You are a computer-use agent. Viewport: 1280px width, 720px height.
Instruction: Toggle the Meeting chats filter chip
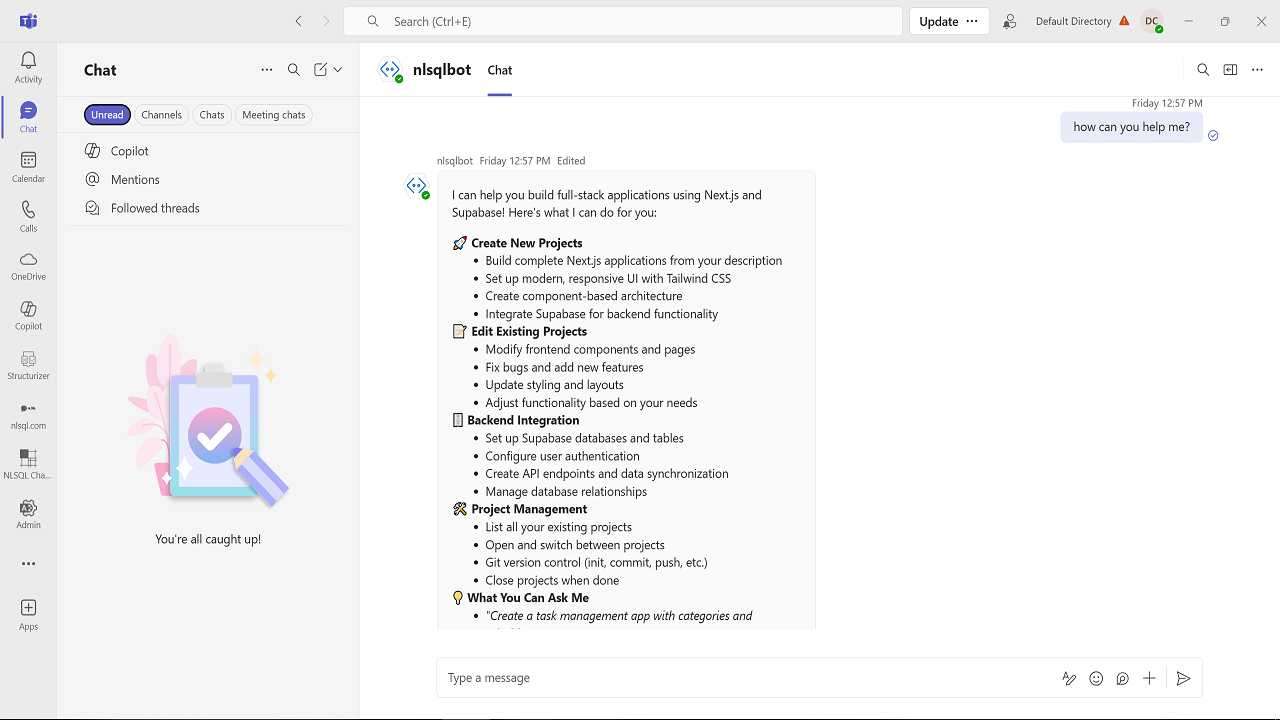[x=274, y=115]
